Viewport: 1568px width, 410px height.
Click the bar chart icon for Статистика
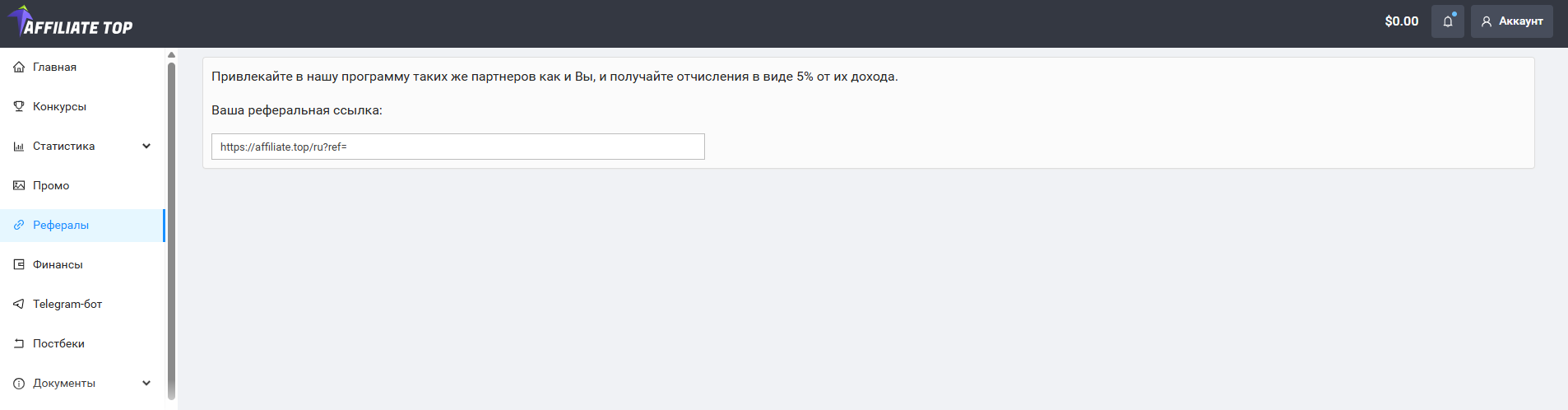pos(19,147)
